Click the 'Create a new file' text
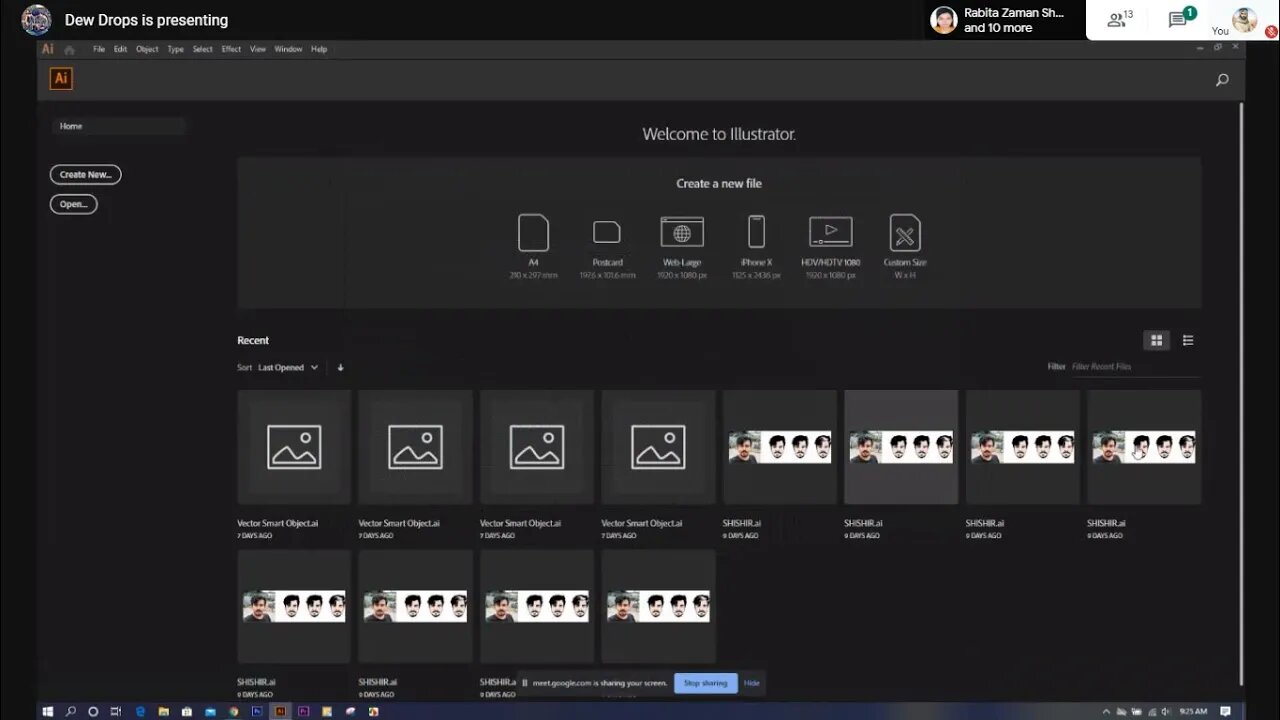The width and height of the screenshot is (1280, 720). (719, 184)
